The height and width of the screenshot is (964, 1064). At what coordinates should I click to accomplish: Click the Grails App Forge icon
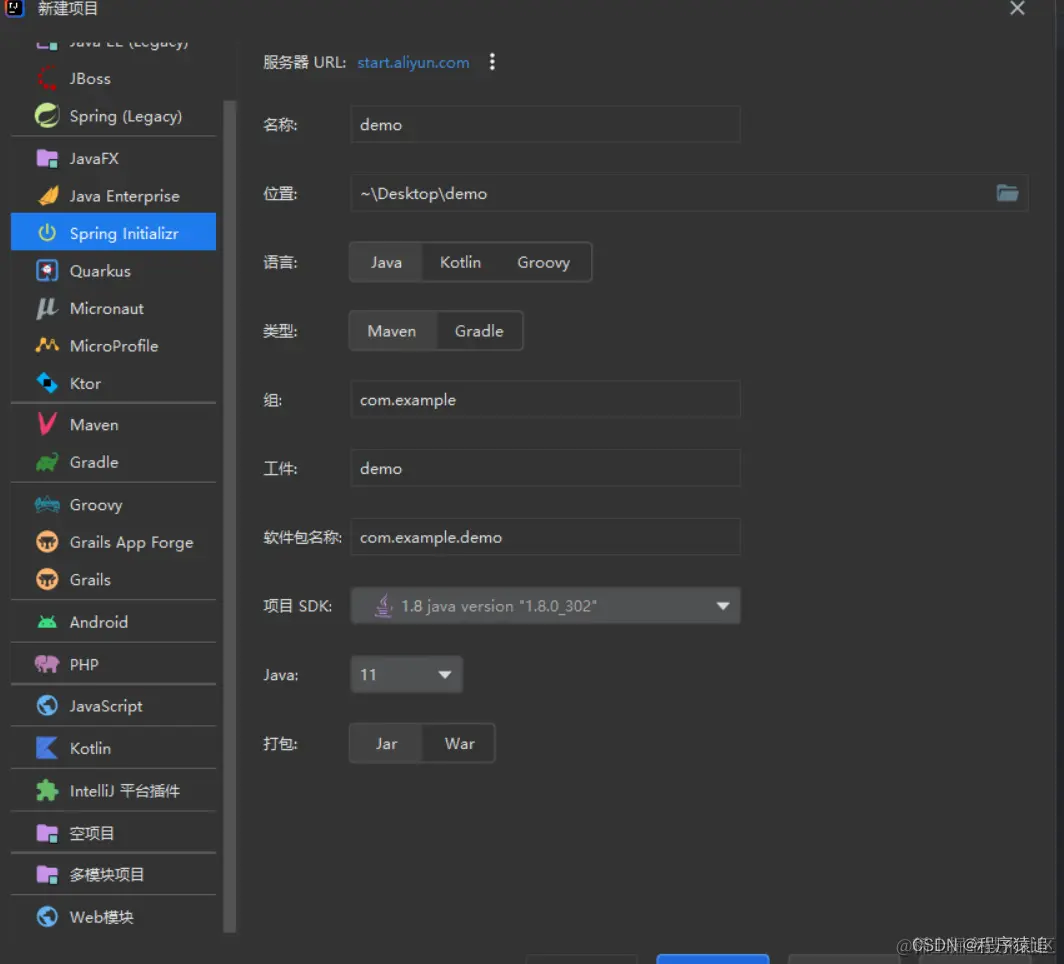(x=47, y=542)
